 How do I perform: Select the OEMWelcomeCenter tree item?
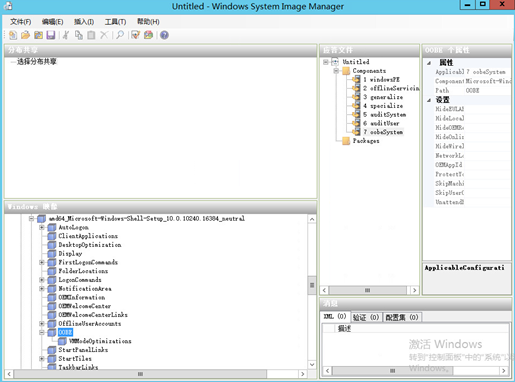(85, 306)
